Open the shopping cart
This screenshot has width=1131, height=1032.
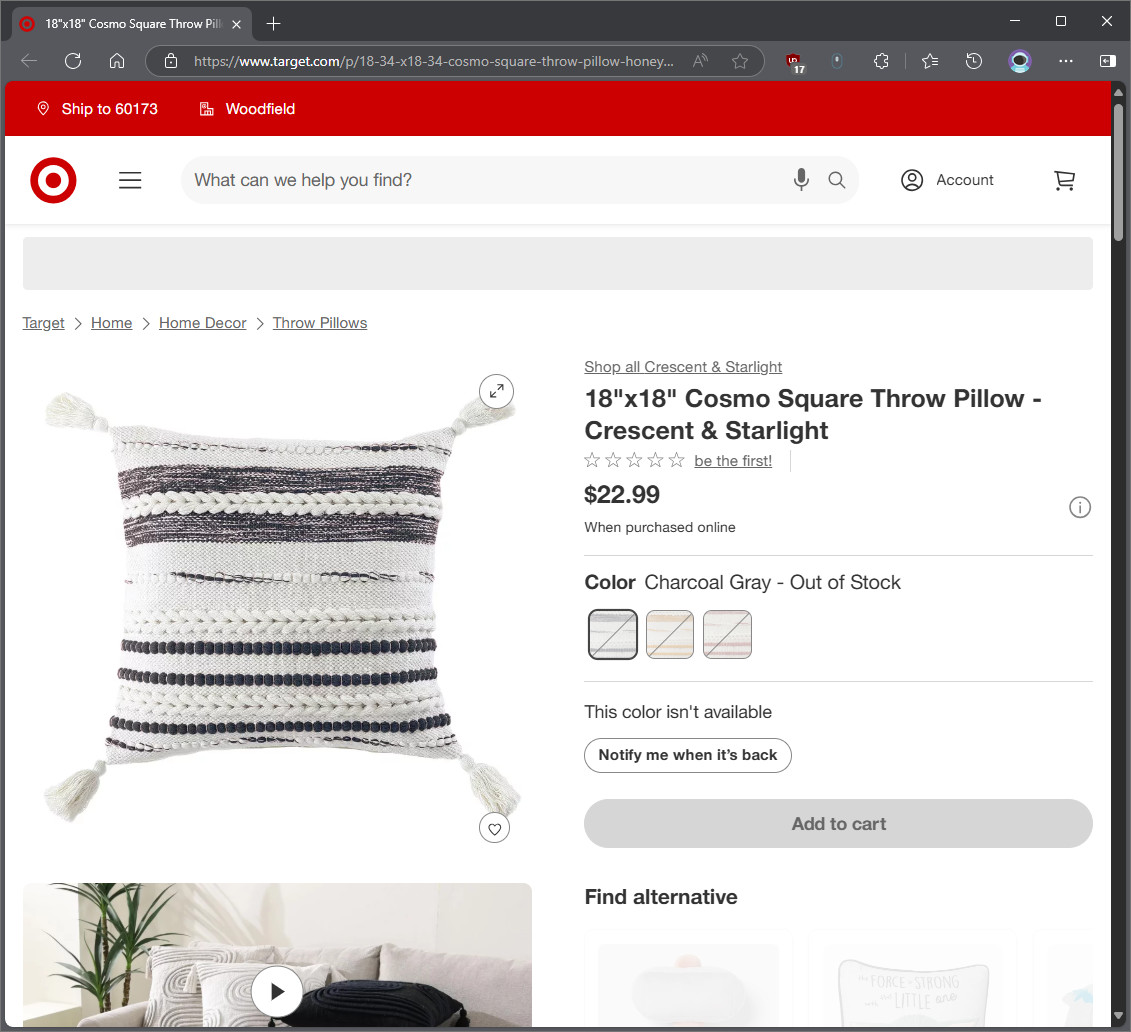point(1065,180)
